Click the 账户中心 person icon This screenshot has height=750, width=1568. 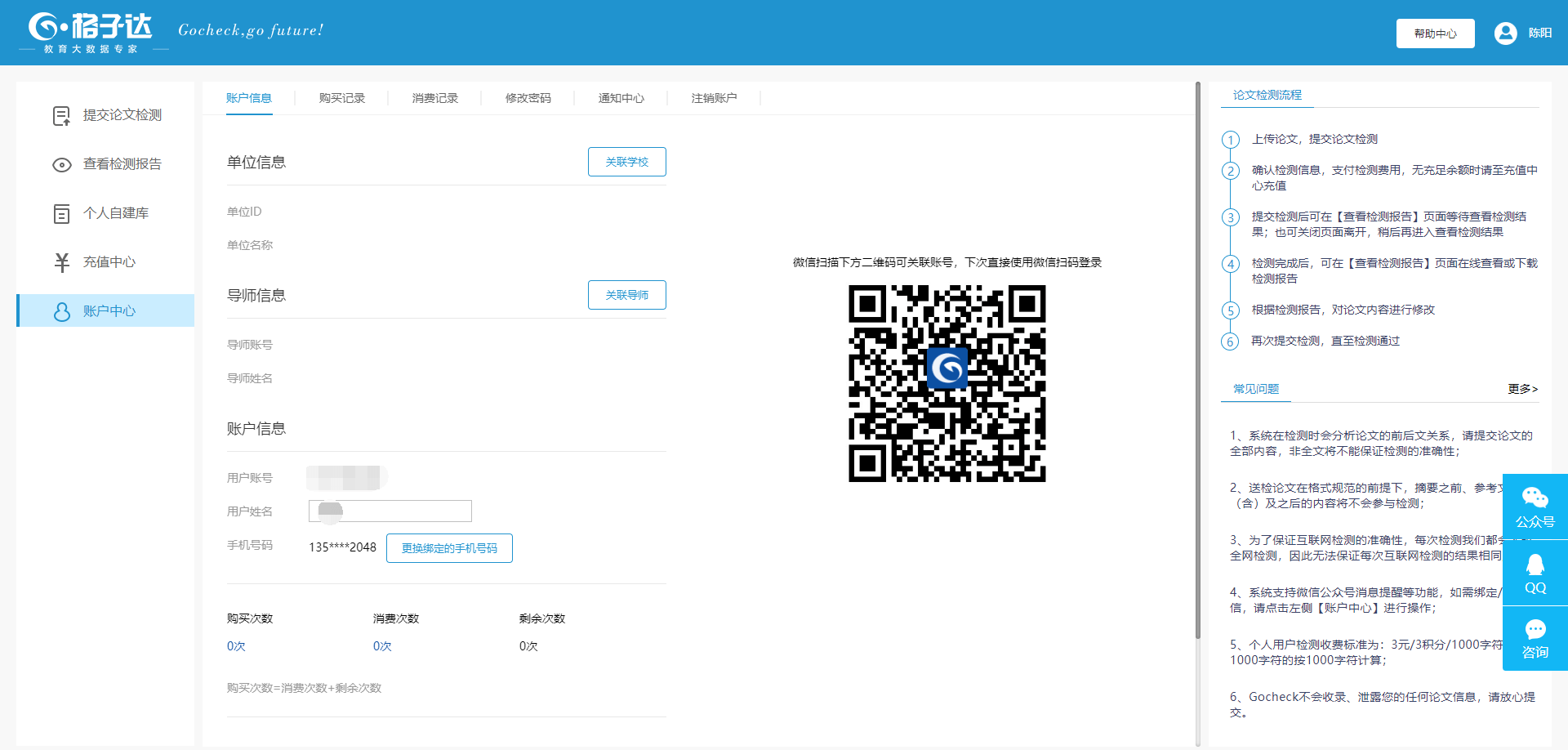pyautogui.click(x=61, y=311)
